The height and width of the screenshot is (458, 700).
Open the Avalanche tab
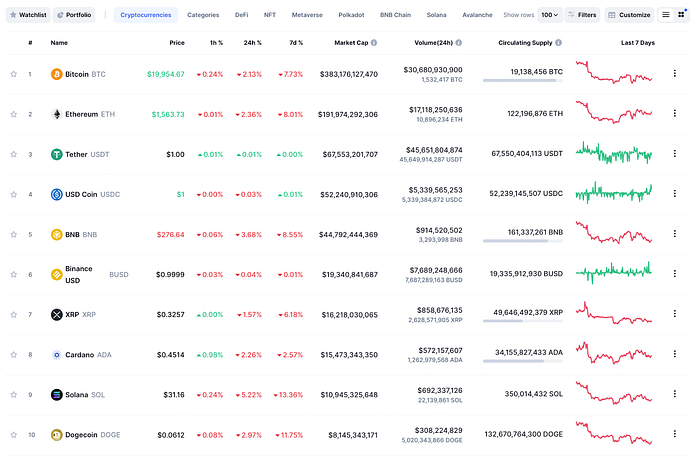pyautogui.click(x=477, y=15)
